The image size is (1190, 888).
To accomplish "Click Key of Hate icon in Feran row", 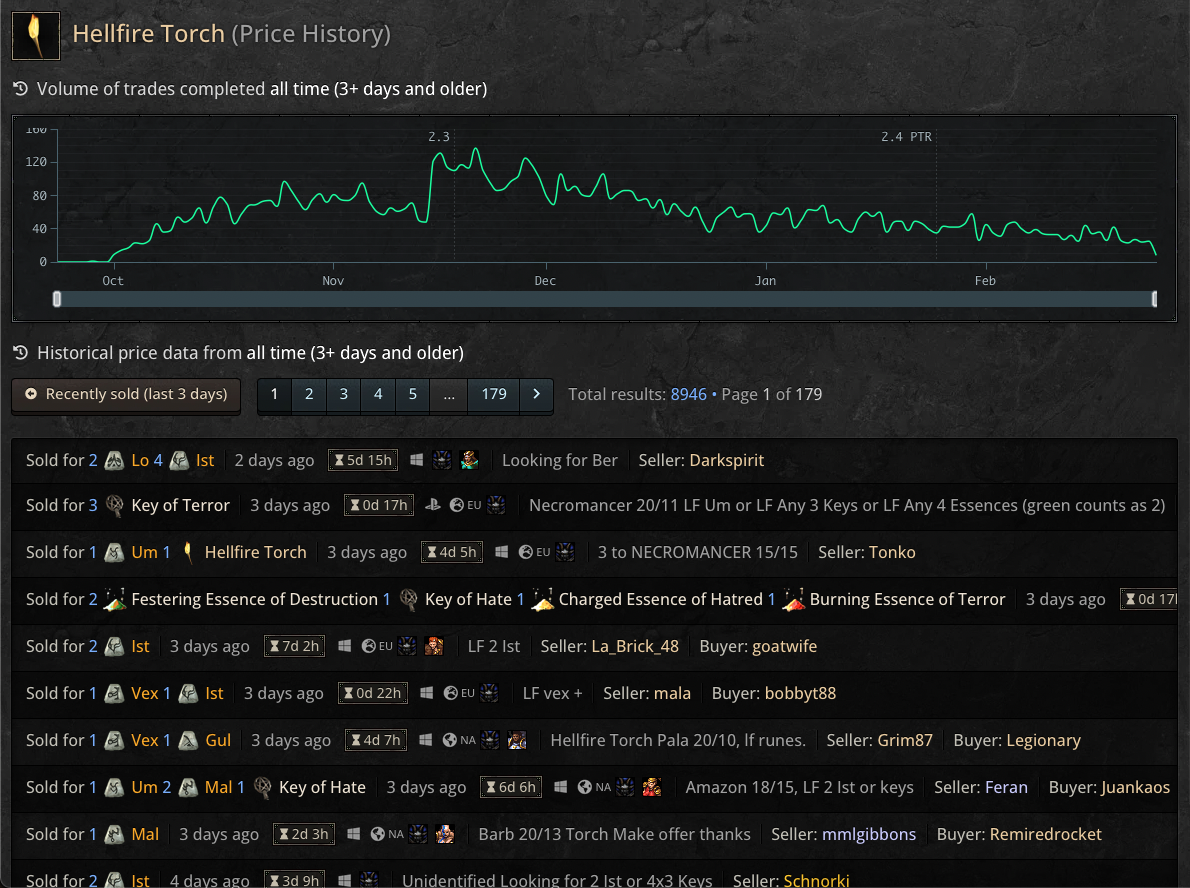I will point(263,788).
